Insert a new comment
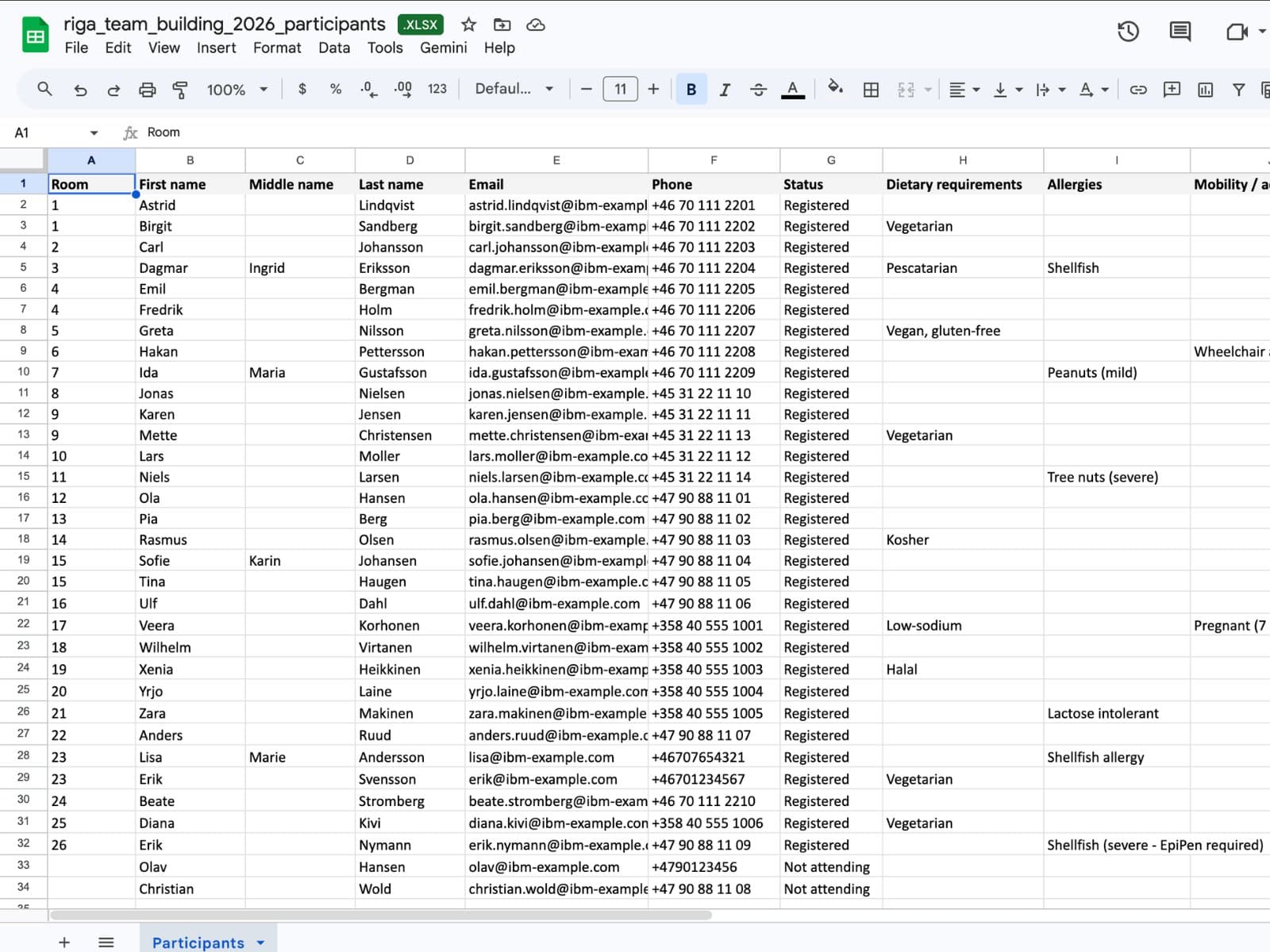1270x952 pixels. coord(1171,89)
